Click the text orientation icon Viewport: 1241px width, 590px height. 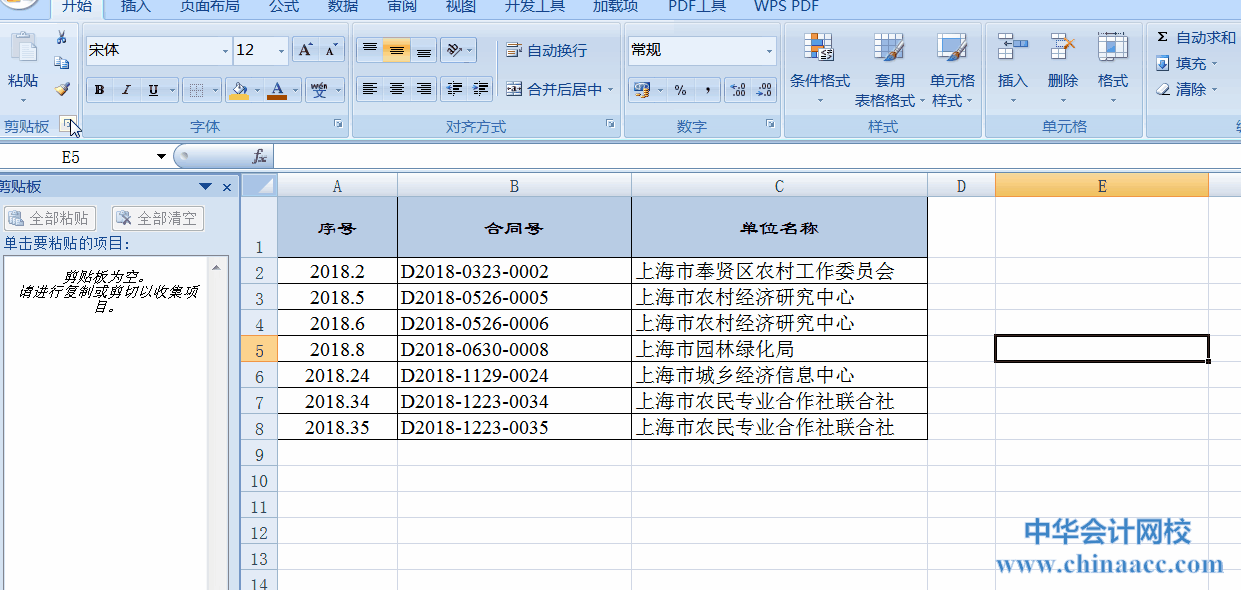pyautogui.click(x=453, y=50)
